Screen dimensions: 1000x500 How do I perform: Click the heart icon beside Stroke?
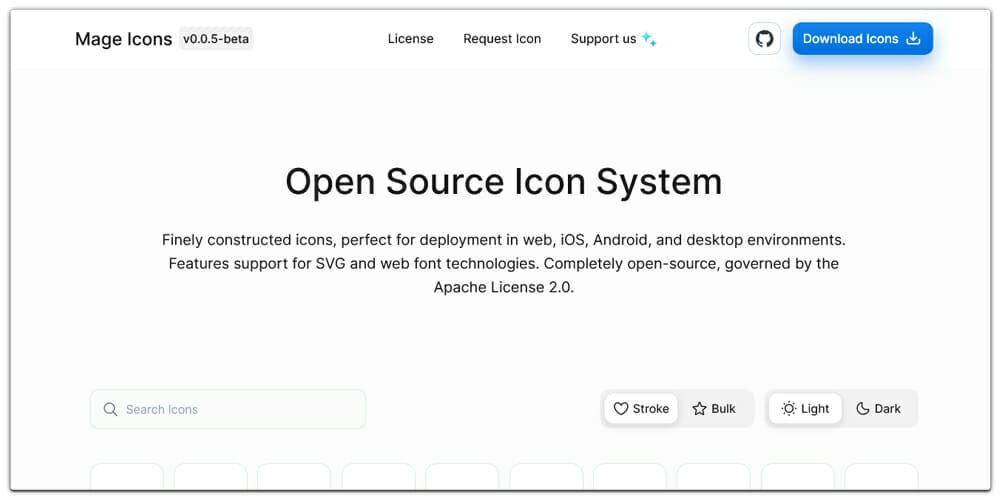click(x=621, y=409)
